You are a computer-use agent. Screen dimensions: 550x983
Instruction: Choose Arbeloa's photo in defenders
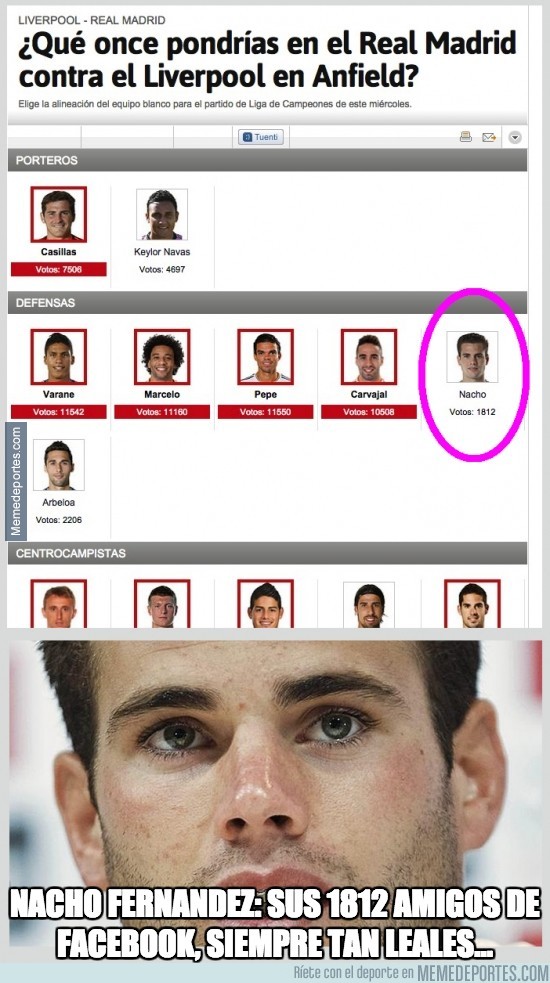(58, 465)
